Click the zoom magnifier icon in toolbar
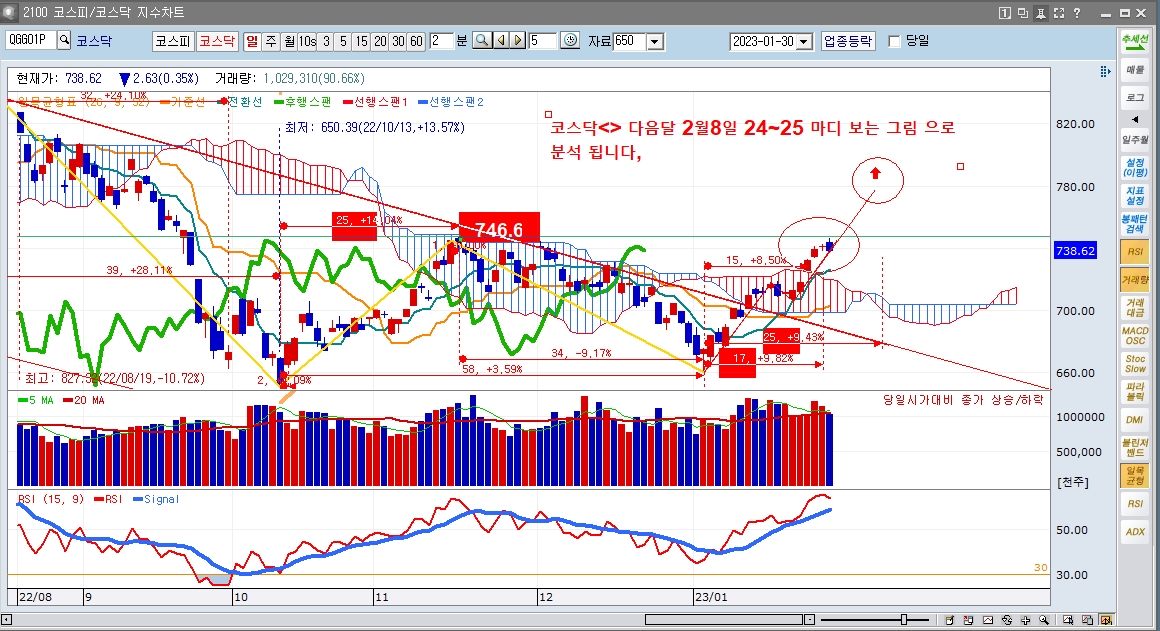Viewport: 1160px width, 631px height. pyautogui.click(x=482, y=41)
